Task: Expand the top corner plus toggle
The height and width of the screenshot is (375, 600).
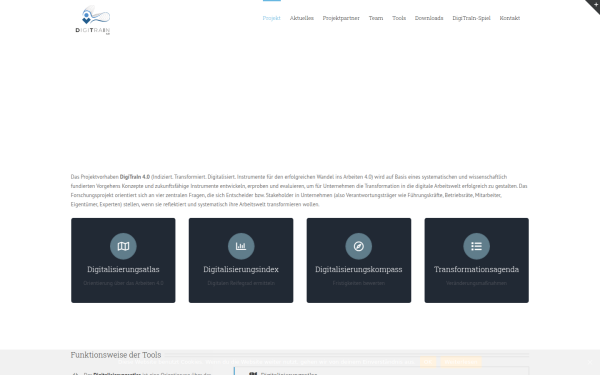Action: (x=594, y=5)
